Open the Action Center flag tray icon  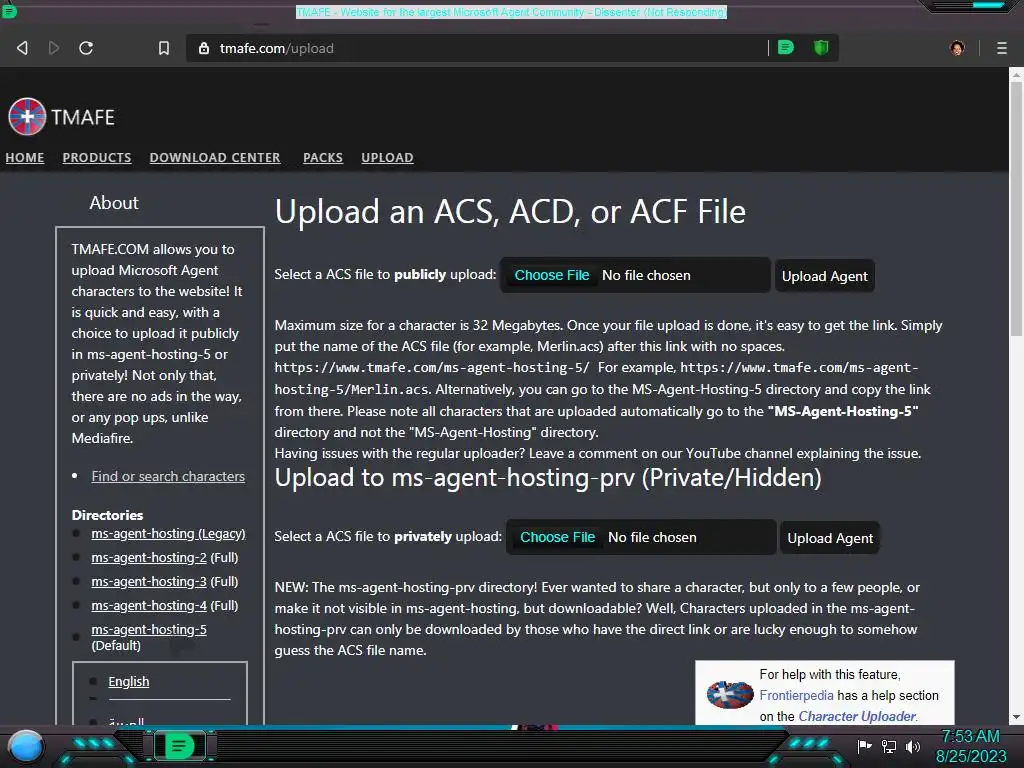[x=864, y=746]
